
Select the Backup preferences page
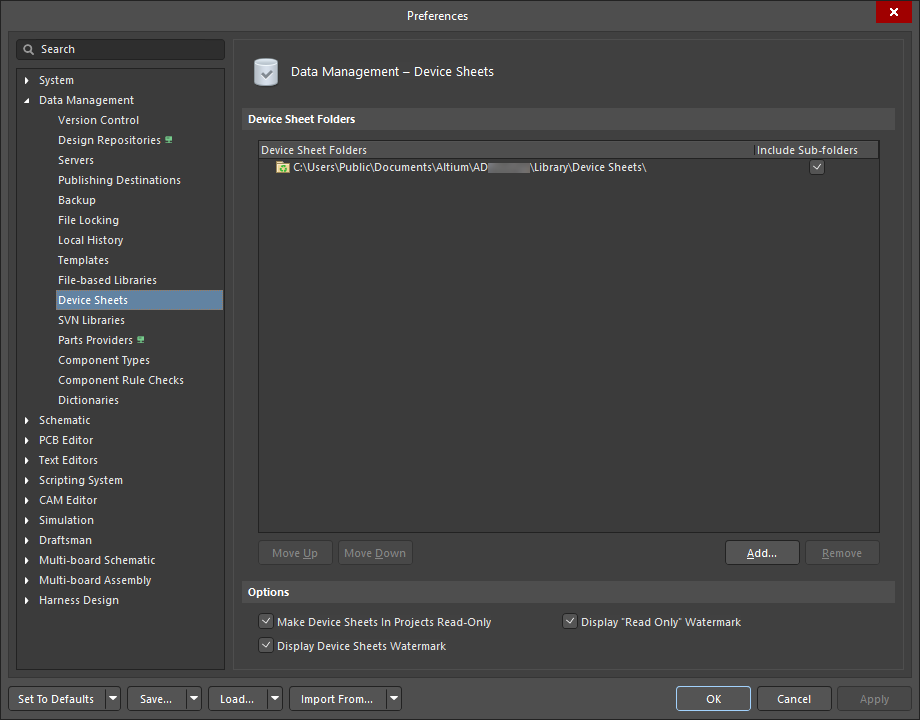click(76, 200)
